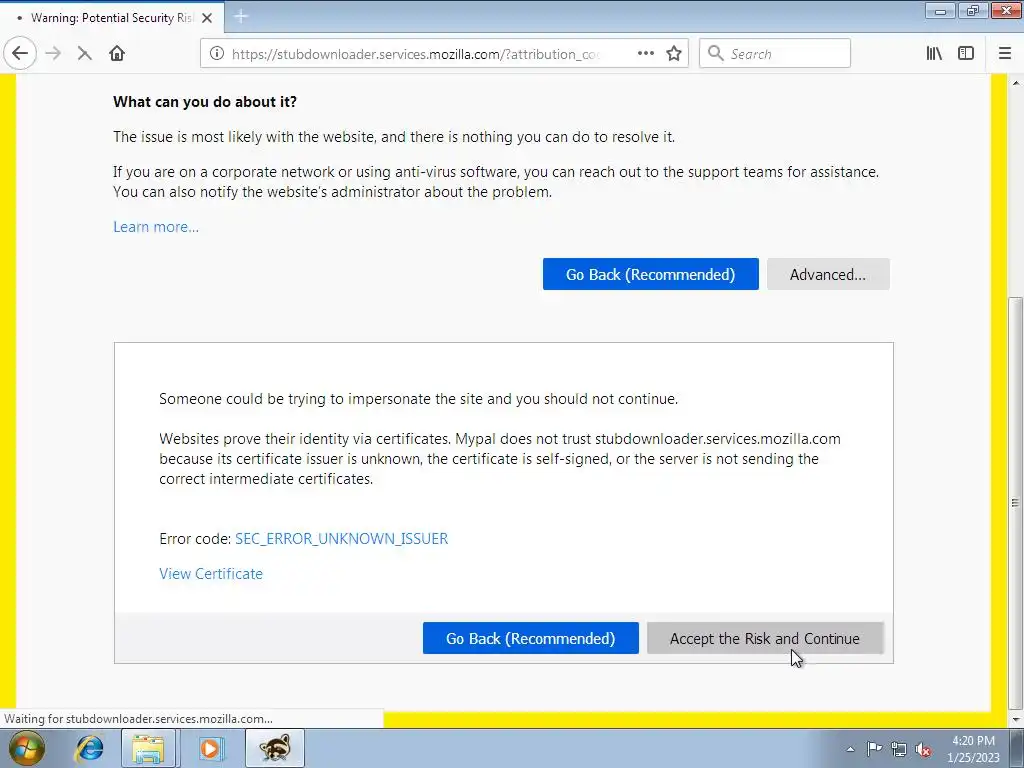This screenshot has width=1024, height=768.
Task: Select the Warning: Potential Security Risk tab
Action: (112, 18)
